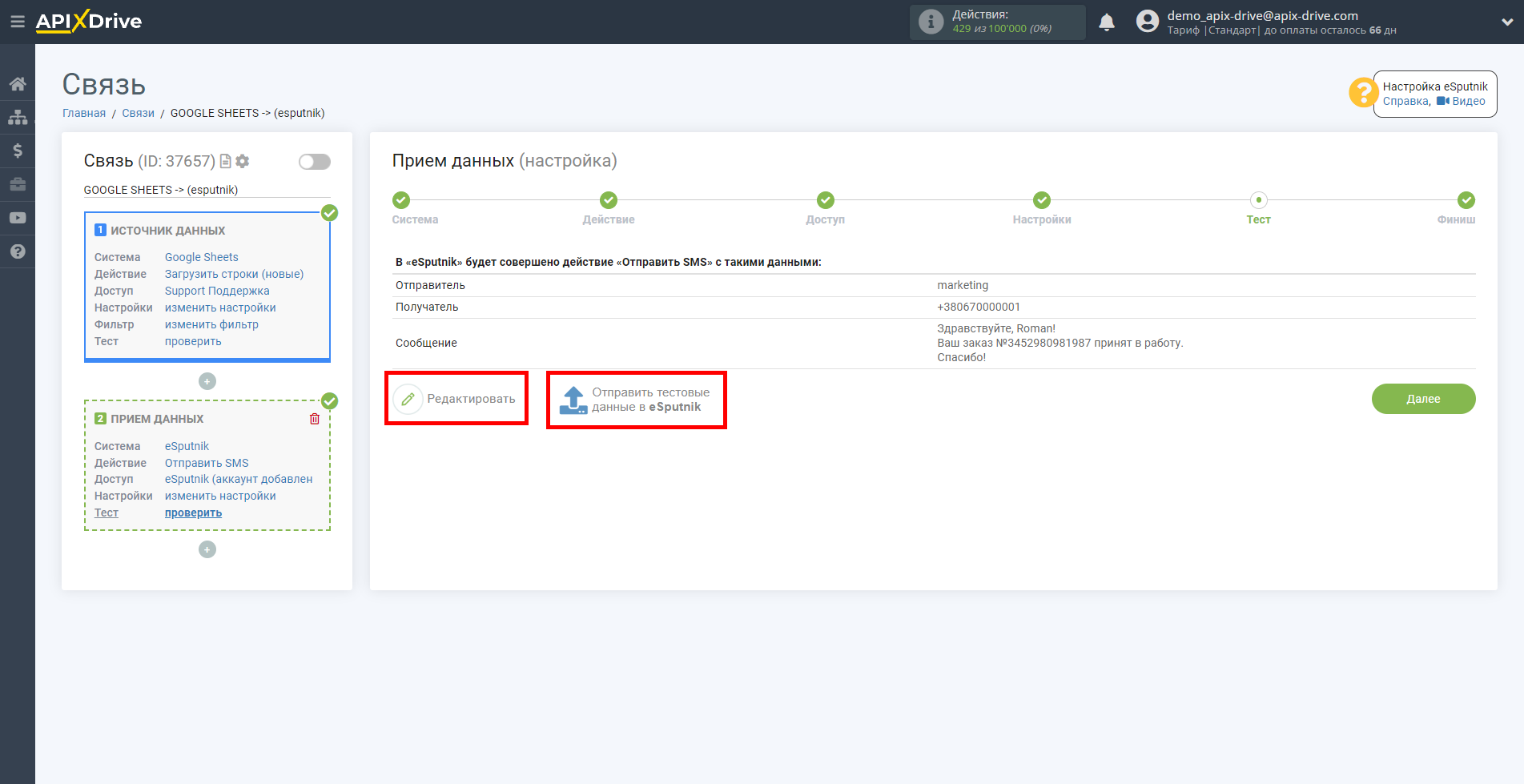This screenshot has width=1524, height=784.
Task: Open the Главная breadcrumb link
Action: coord(84,113)
